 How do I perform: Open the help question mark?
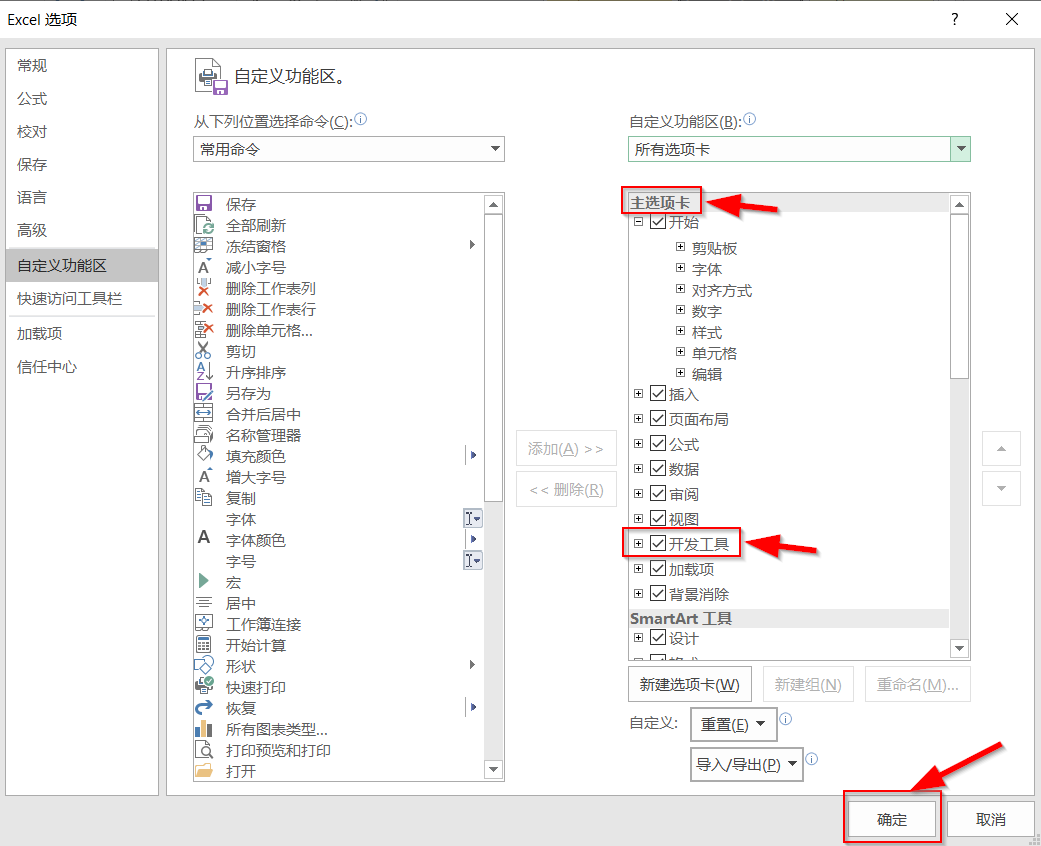(955, 19)
